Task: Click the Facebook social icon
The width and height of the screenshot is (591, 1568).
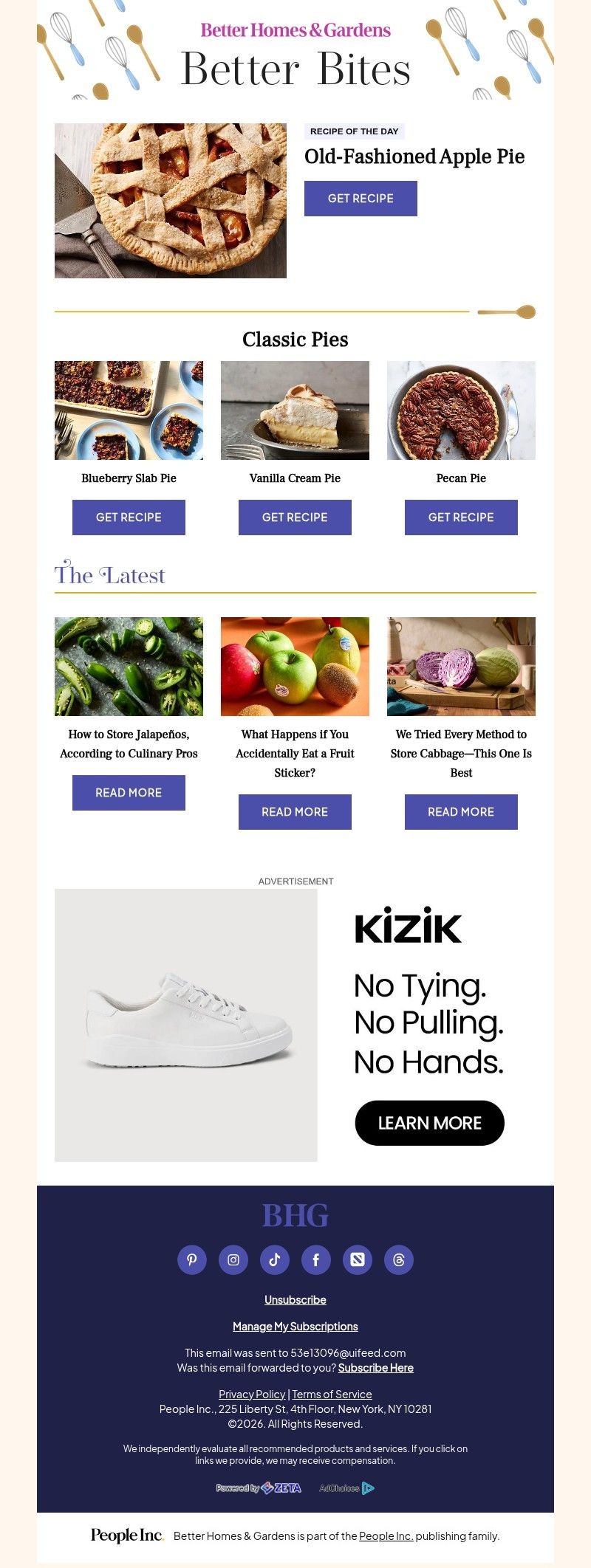Action: coord(315,1260)
